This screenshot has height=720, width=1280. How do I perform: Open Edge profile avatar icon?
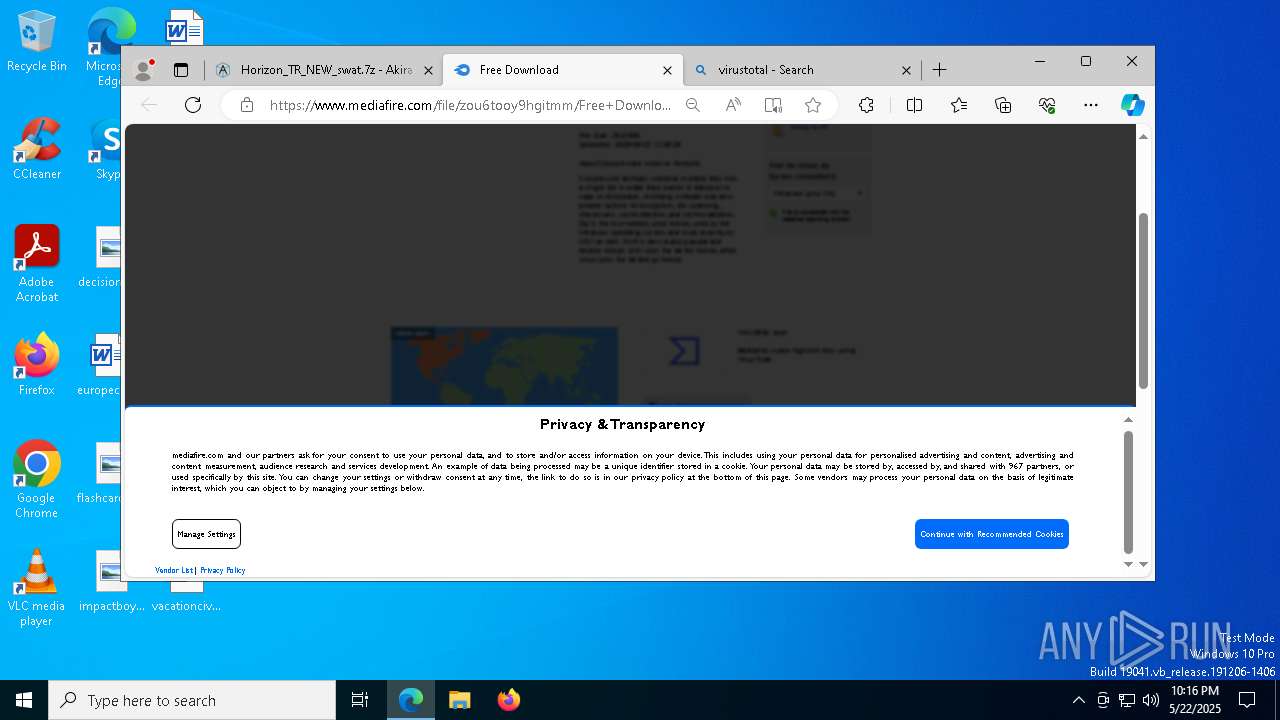pyautogui.click(x=143, y=70)
